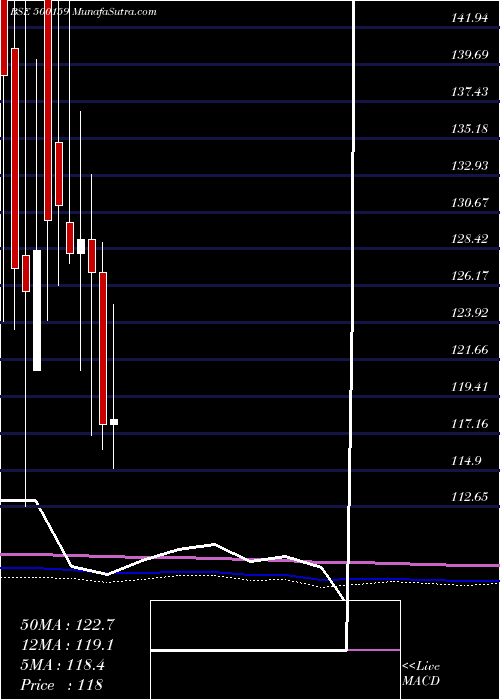Click the 130.67 price axis label
Viewport: 500px width, 700px height.
470,203
